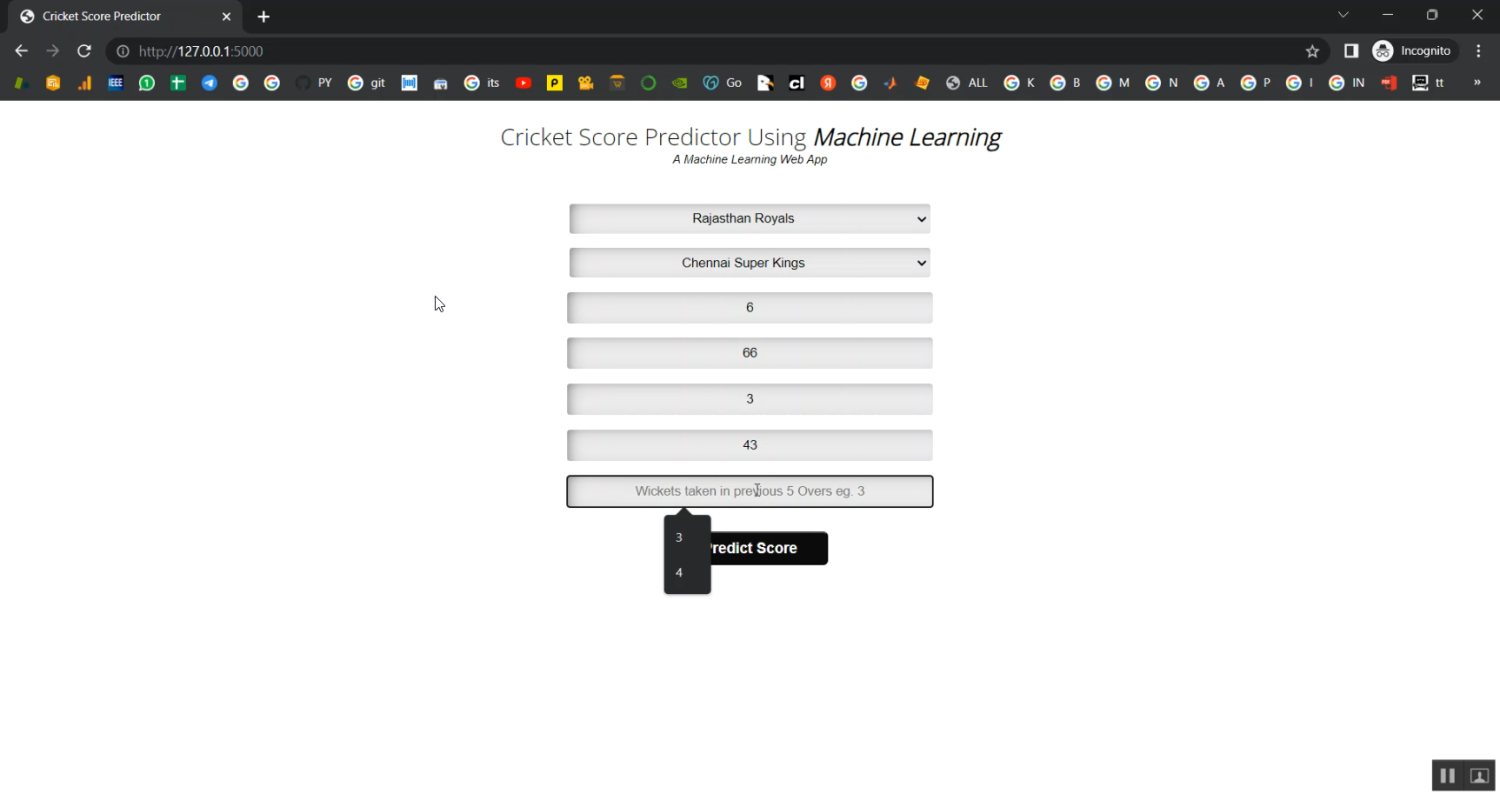Pick suggestion 4 from the autofill list
The height and width of the screenshot is (794, 1500).
(687, 573)
